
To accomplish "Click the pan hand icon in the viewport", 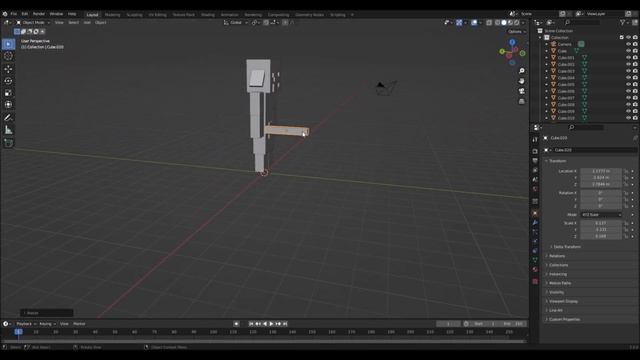I will click(x=522, y=81).
